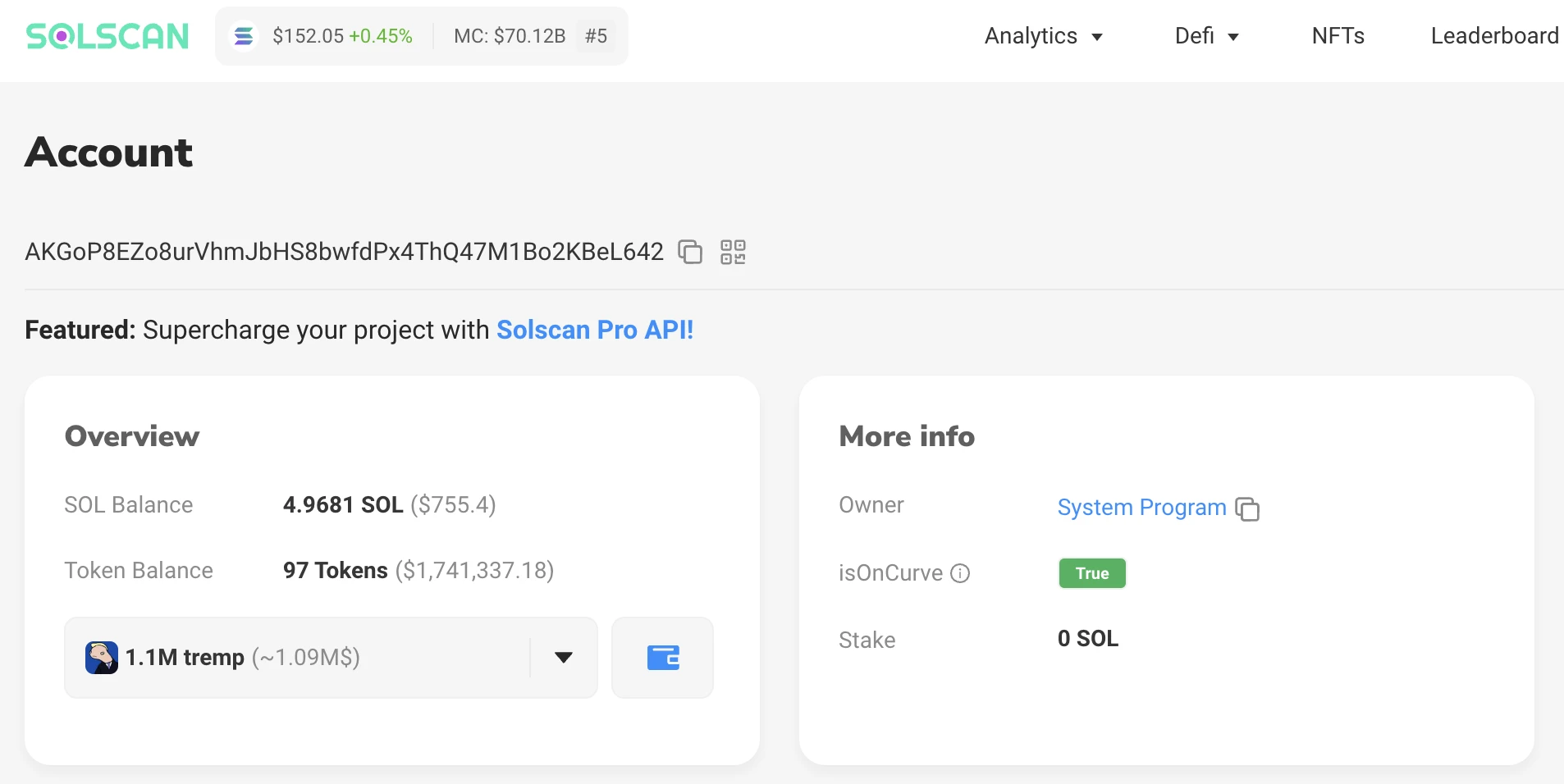Open the Leaderboard menu item
The image size is (1564, 784).
pyautogui.click(x=1494, y=36)
